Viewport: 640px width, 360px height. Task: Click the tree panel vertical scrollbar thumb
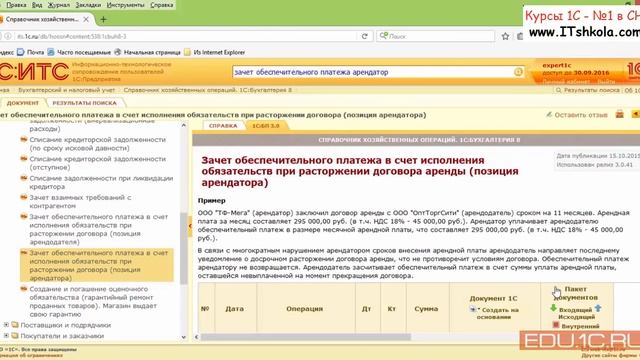(184, 248)
